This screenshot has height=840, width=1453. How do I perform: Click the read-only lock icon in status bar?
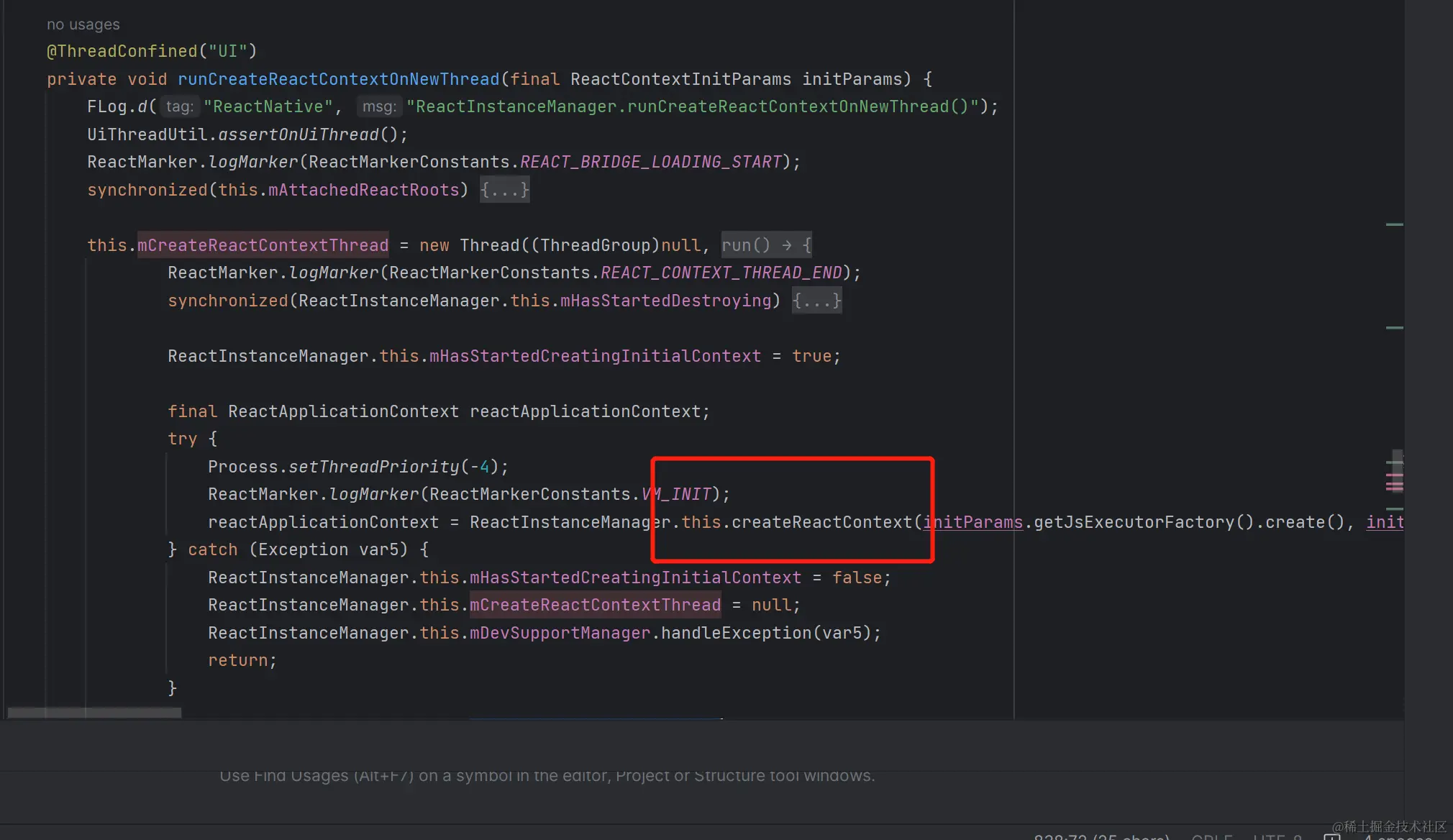1331,836
